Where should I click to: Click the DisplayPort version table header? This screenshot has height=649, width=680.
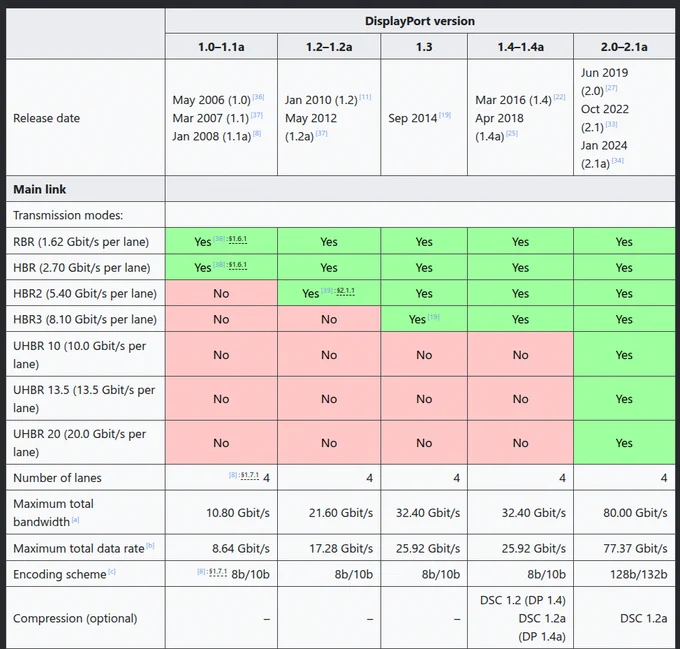pyautogui.click(x=420, y=21)
